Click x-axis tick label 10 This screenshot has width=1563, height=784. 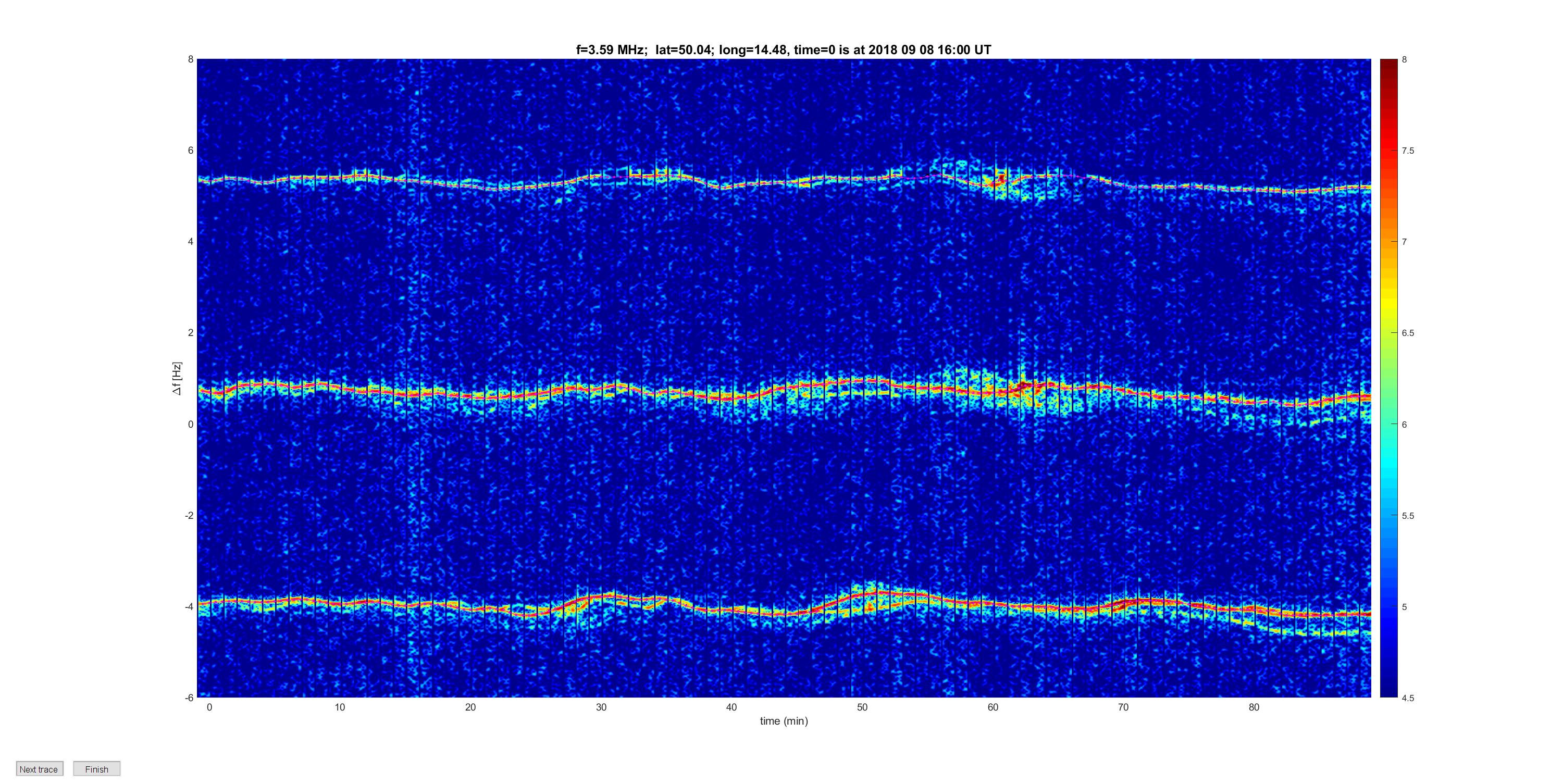coord(340,707)
